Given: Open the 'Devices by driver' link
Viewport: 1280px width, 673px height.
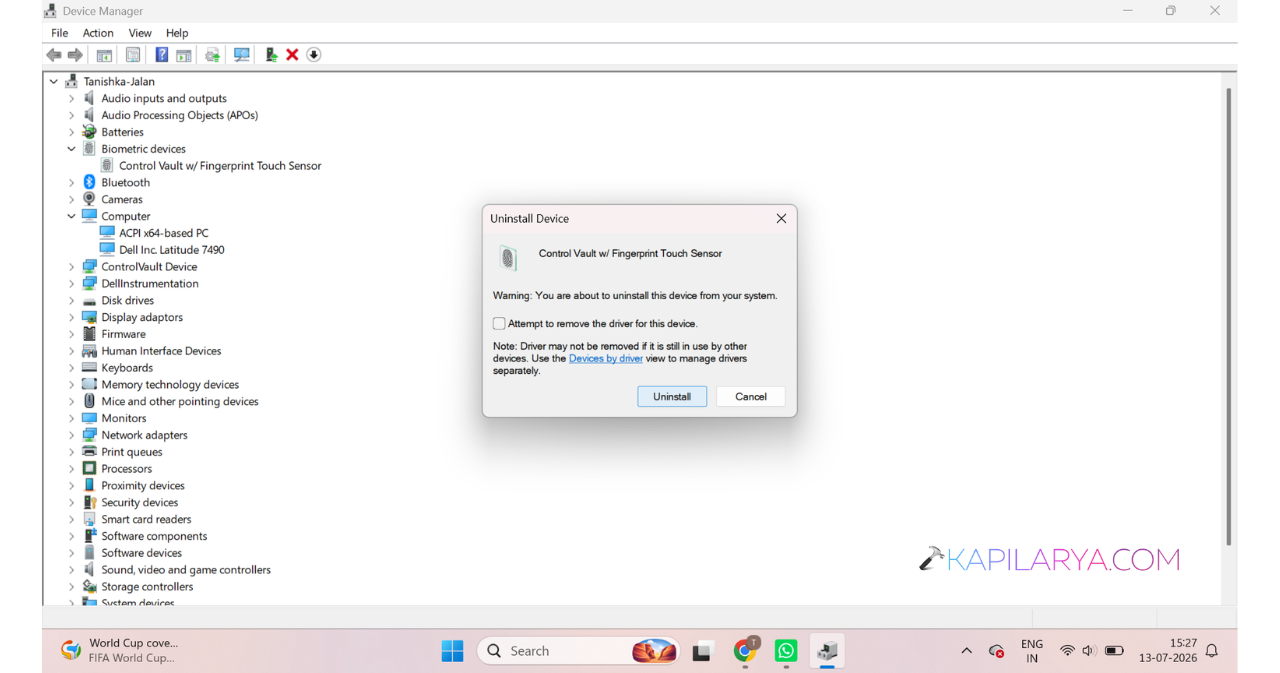Looking at the screenshot, I should pyautogui.click(x=606, y=358).
